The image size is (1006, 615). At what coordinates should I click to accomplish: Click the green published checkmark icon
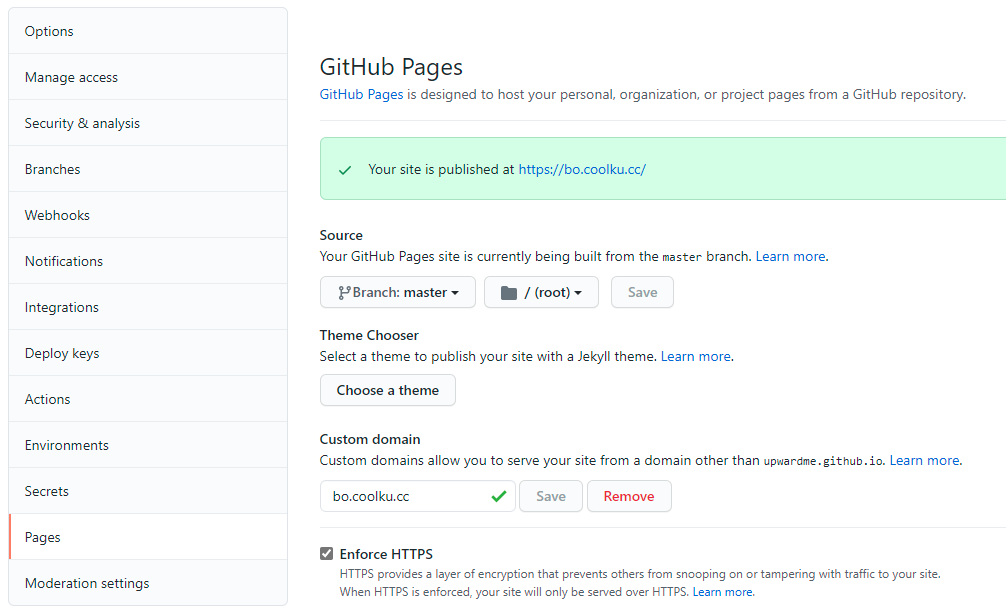point(345,170)
